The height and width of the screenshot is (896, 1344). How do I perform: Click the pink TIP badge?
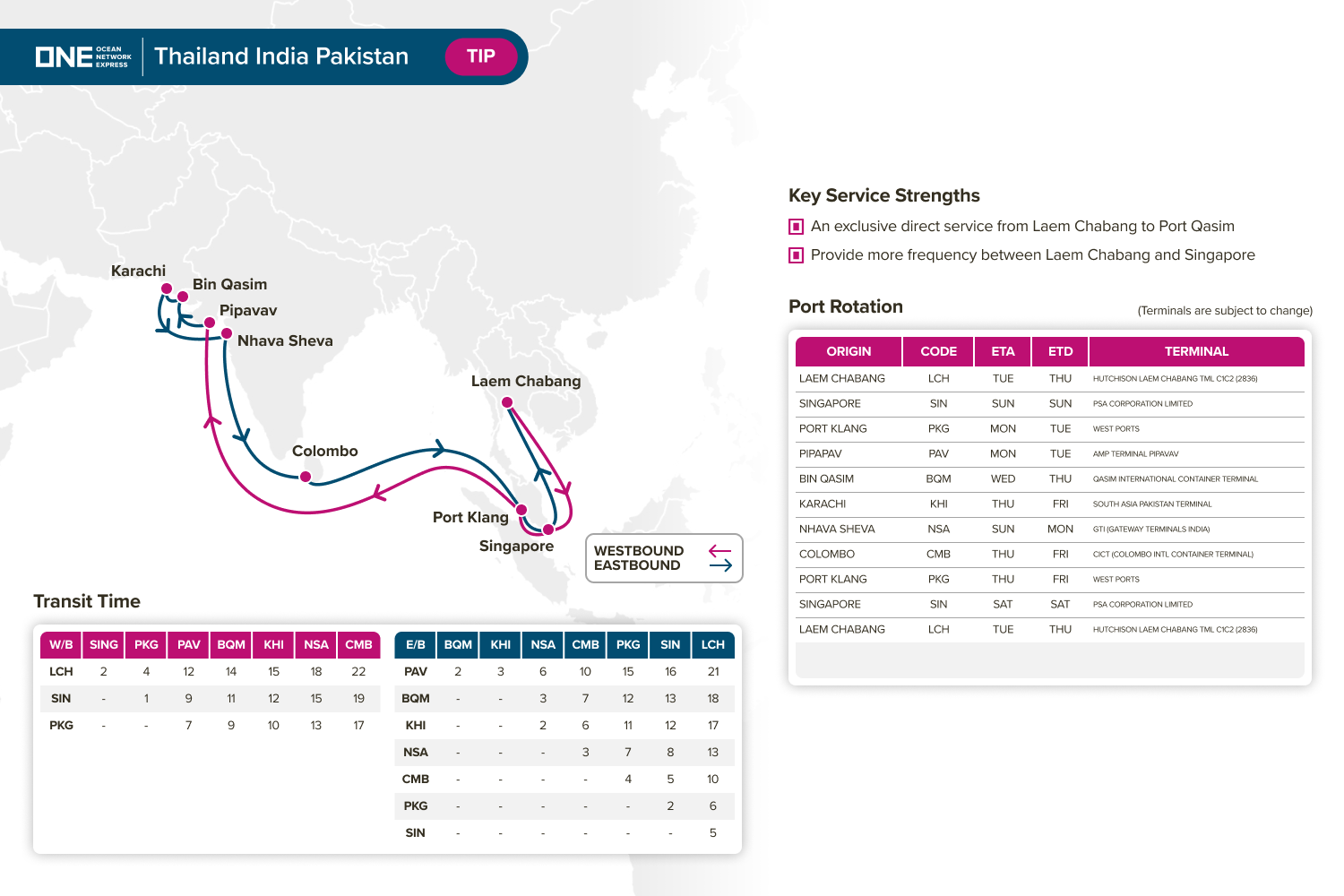pyautogui.click(x=481, y=56)
